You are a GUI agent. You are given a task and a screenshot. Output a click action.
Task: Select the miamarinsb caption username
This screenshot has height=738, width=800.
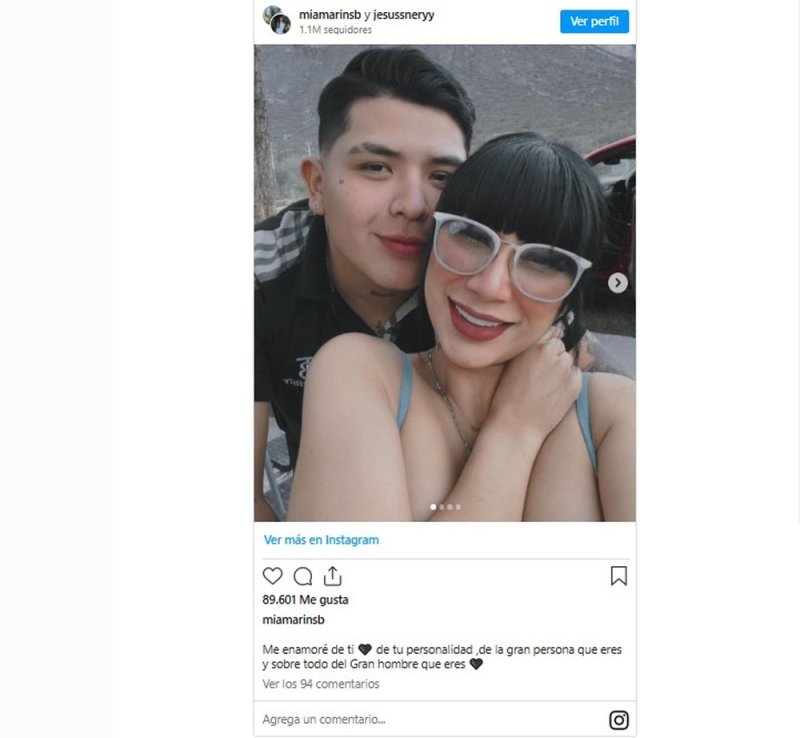pyautogui.click(x=293, y=620)
